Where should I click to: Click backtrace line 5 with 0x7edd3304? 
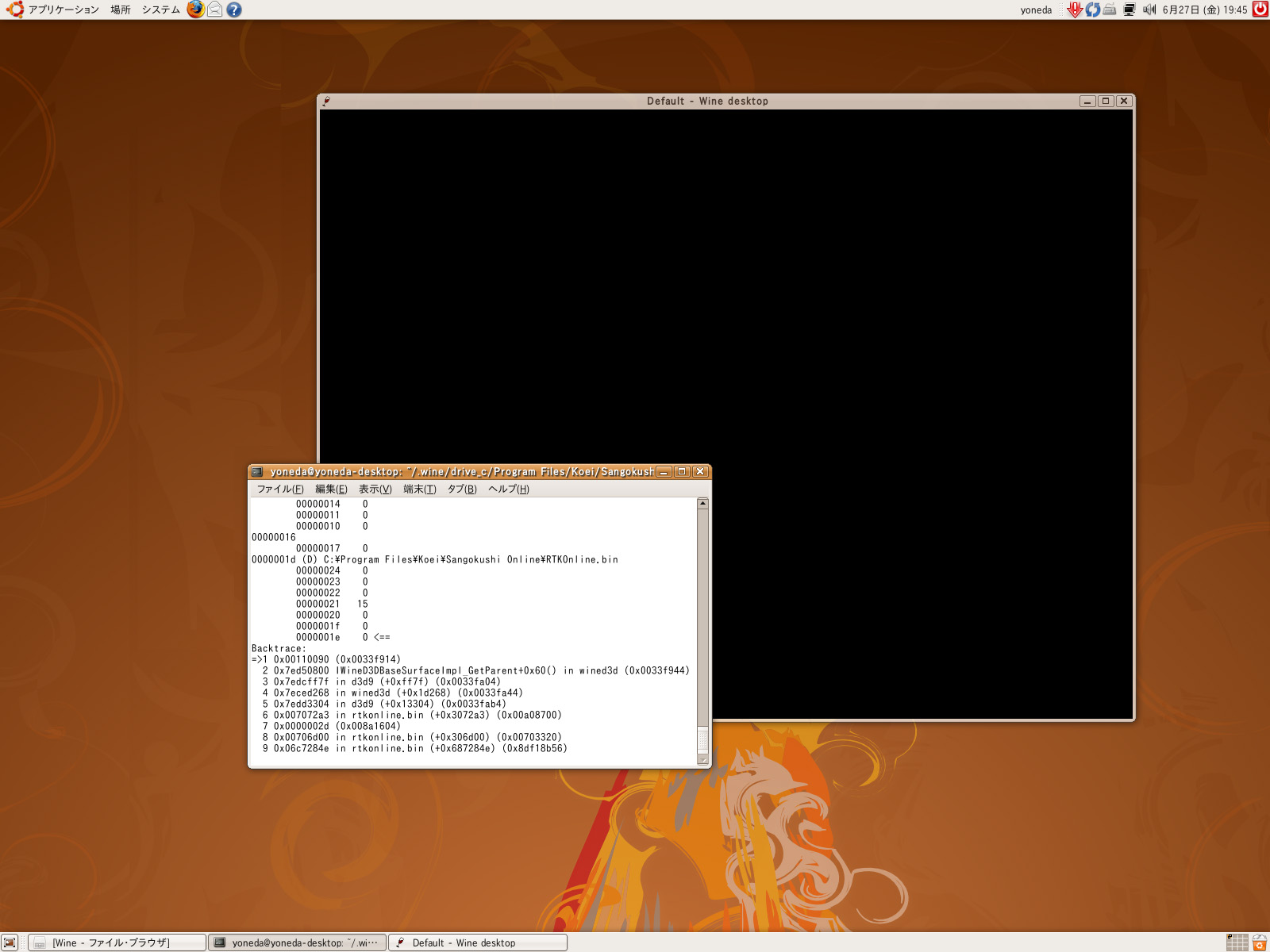point(384,704)
